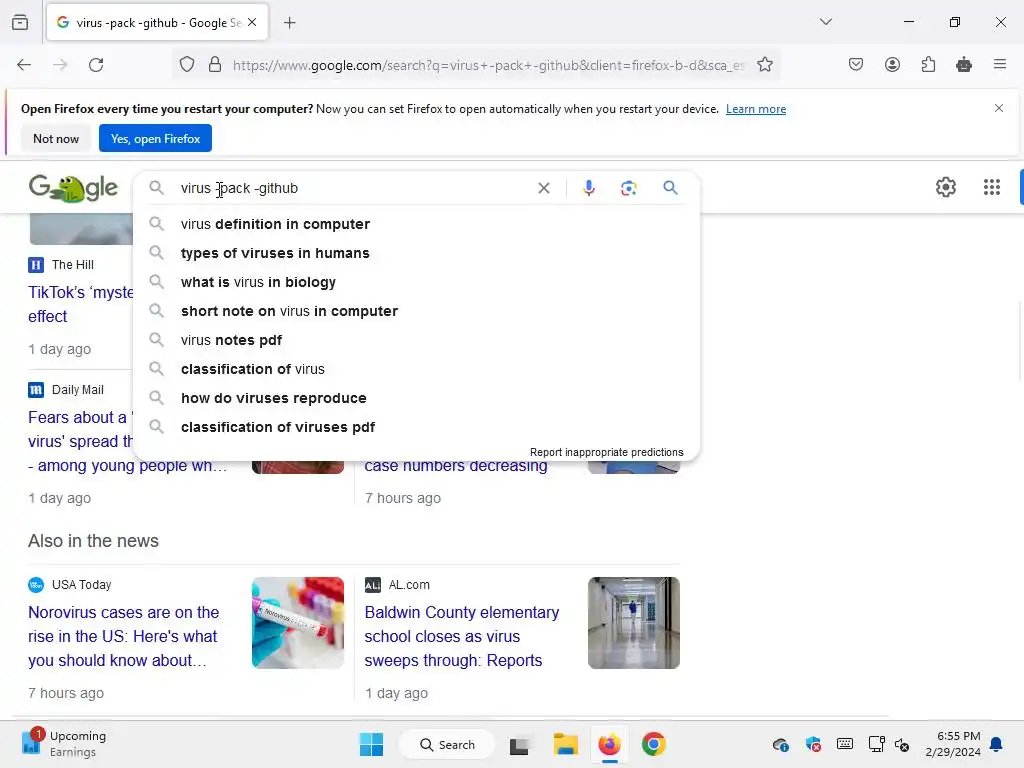1024x768 pixels.
Task: Select suggestion how do viruses reproduce
Action: click(x=417, y=398)
